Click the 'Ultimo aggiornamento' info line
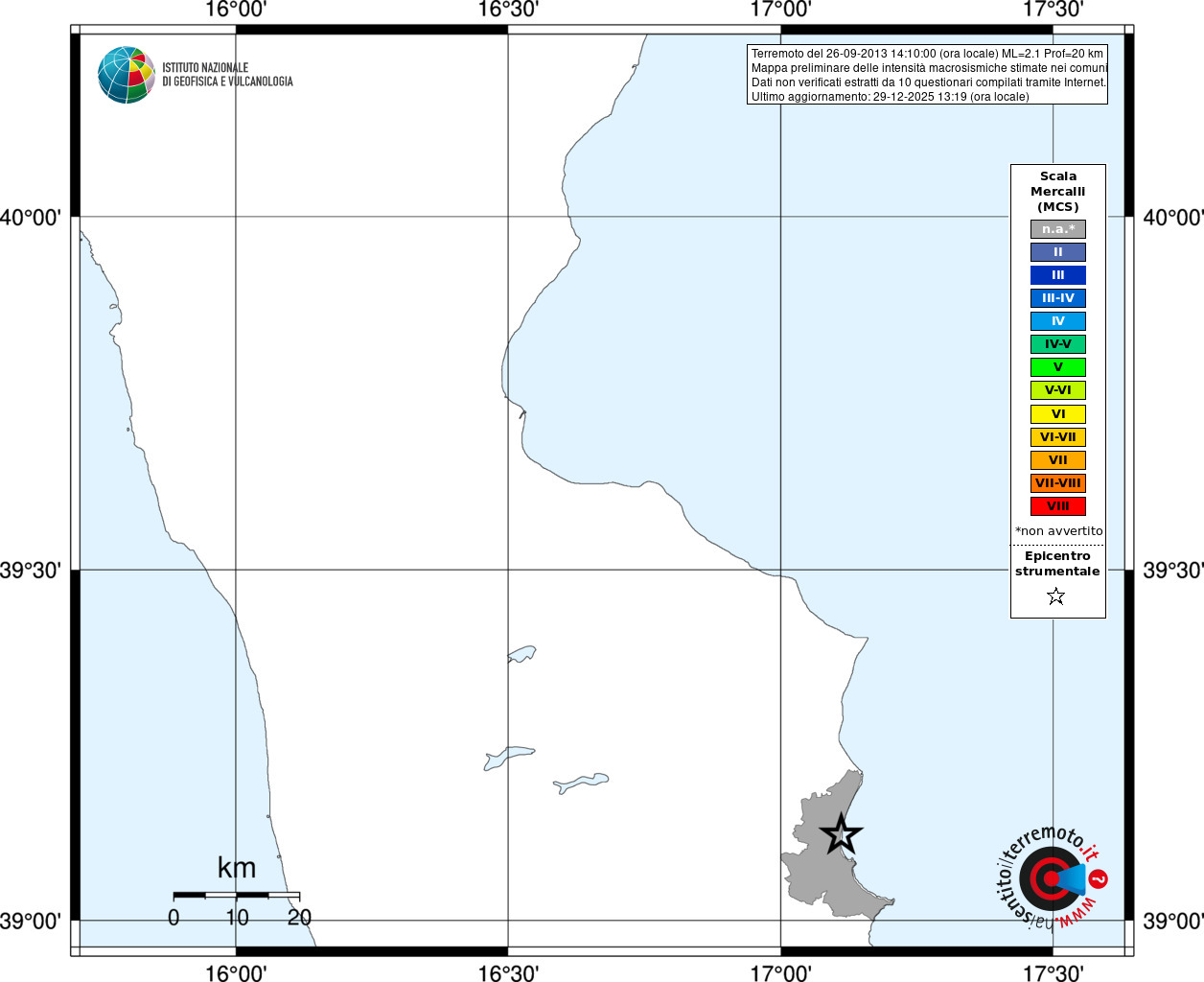 coord(891,97)
